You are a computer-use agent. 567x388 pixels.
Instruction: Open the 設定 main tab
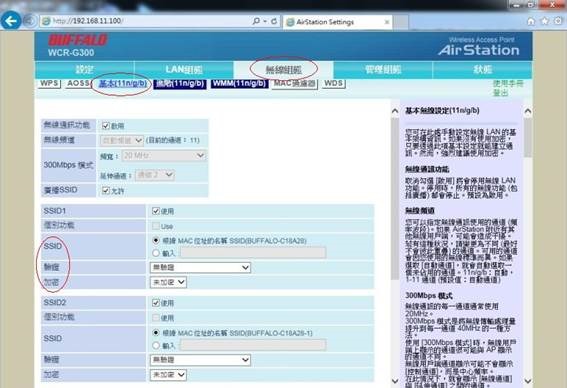[85, 69]
